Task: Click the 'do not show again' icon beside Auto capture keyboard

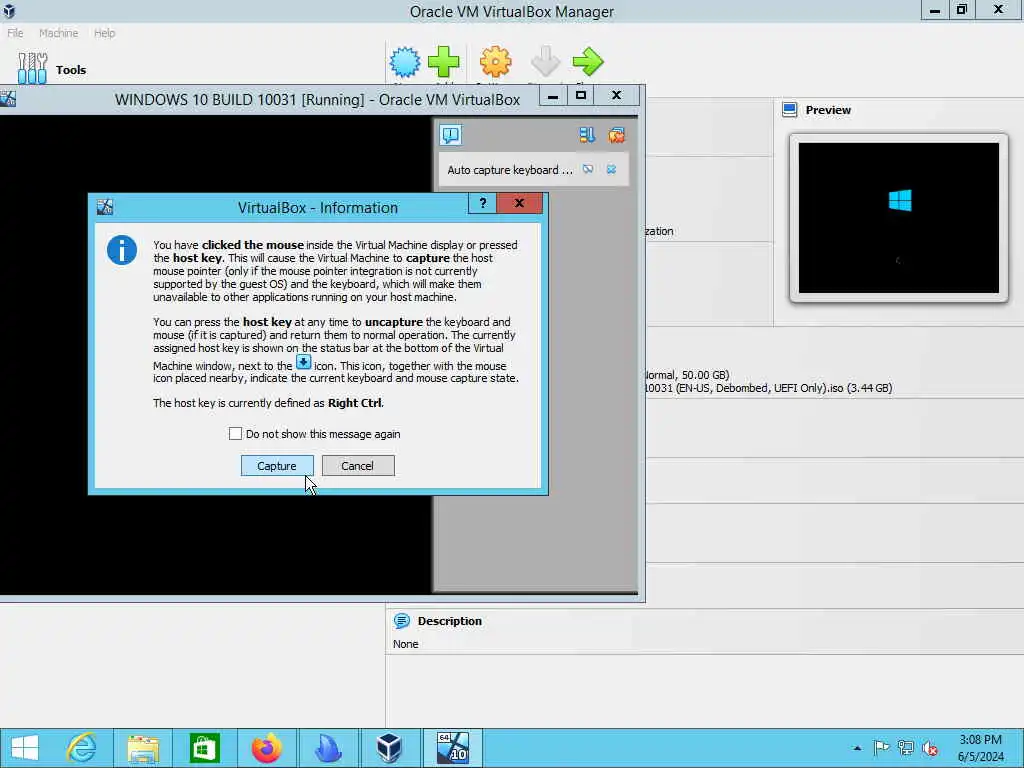Action: (588, 169)
